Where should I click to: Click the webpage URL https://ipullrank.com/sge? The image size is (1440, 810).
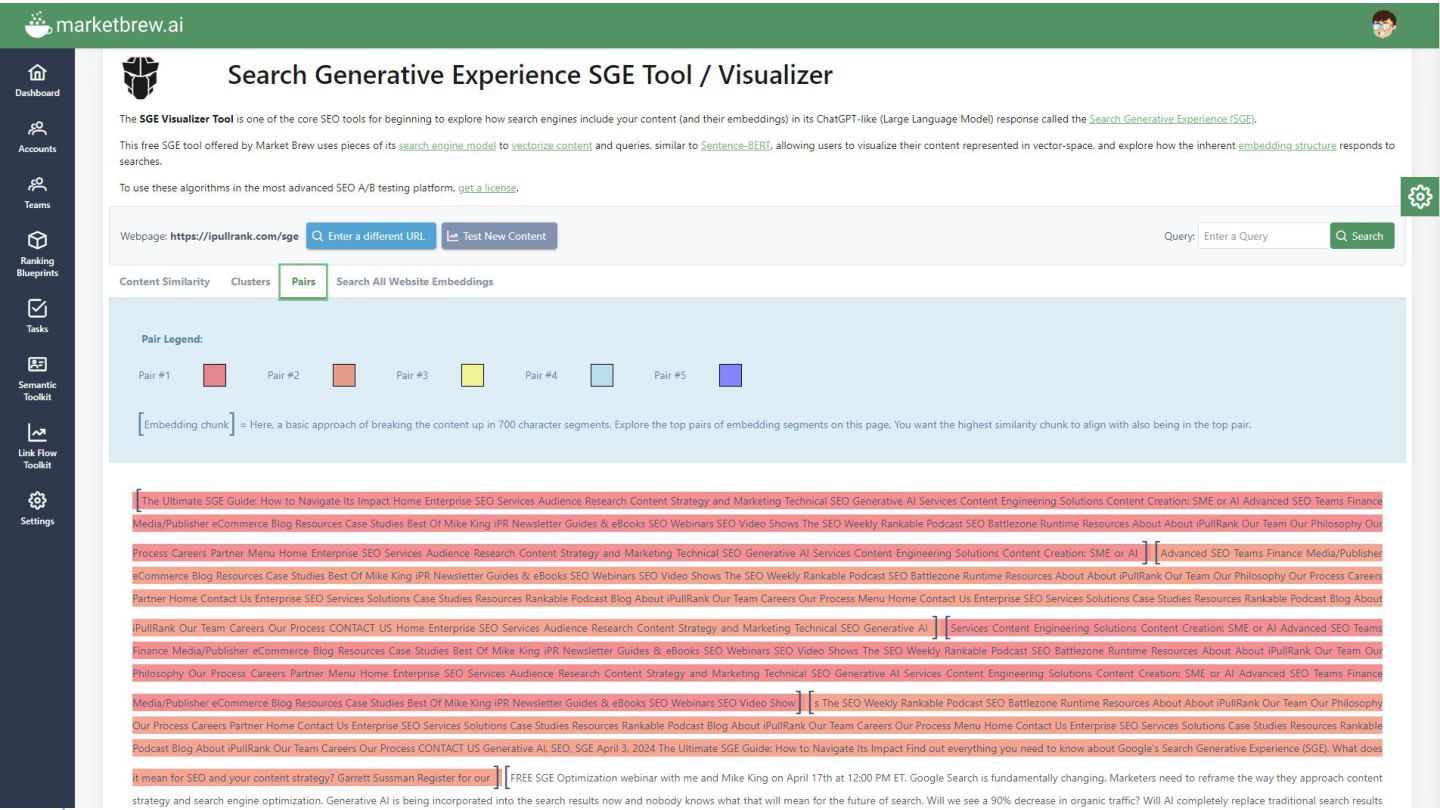tap(234, 236)
